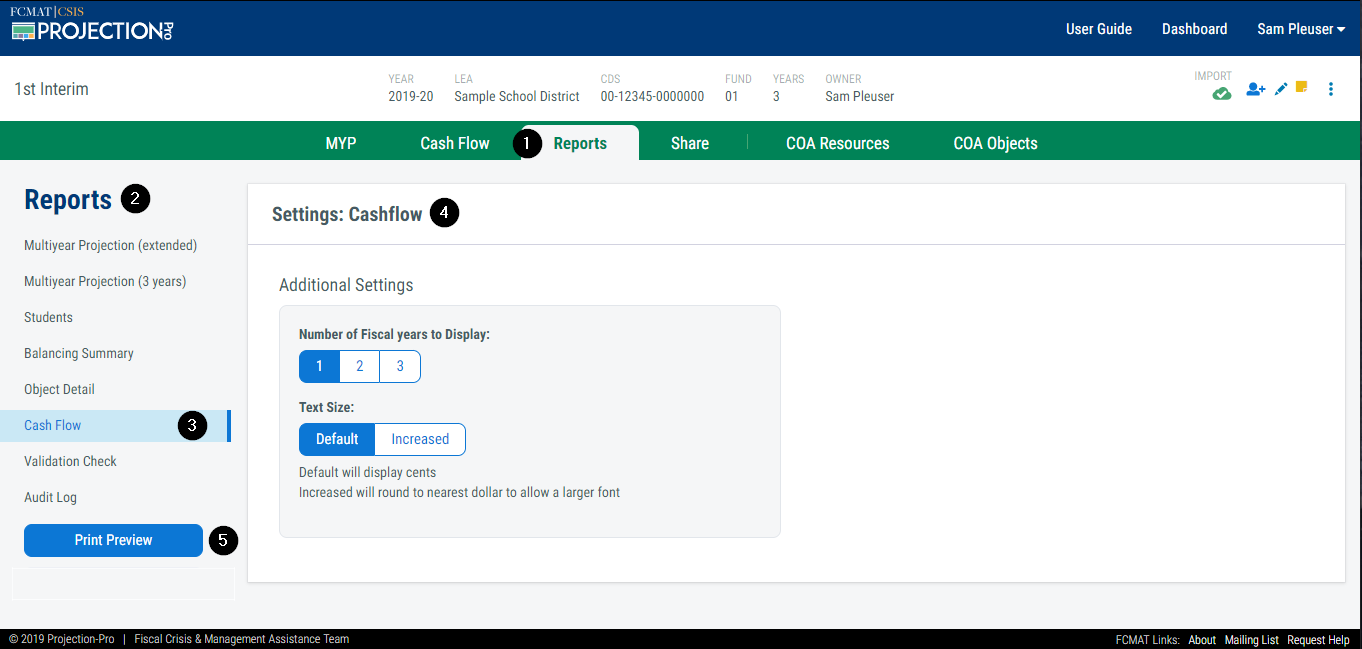Go to the Dashboard
1362x649 pixels.
pos(1194,29)
